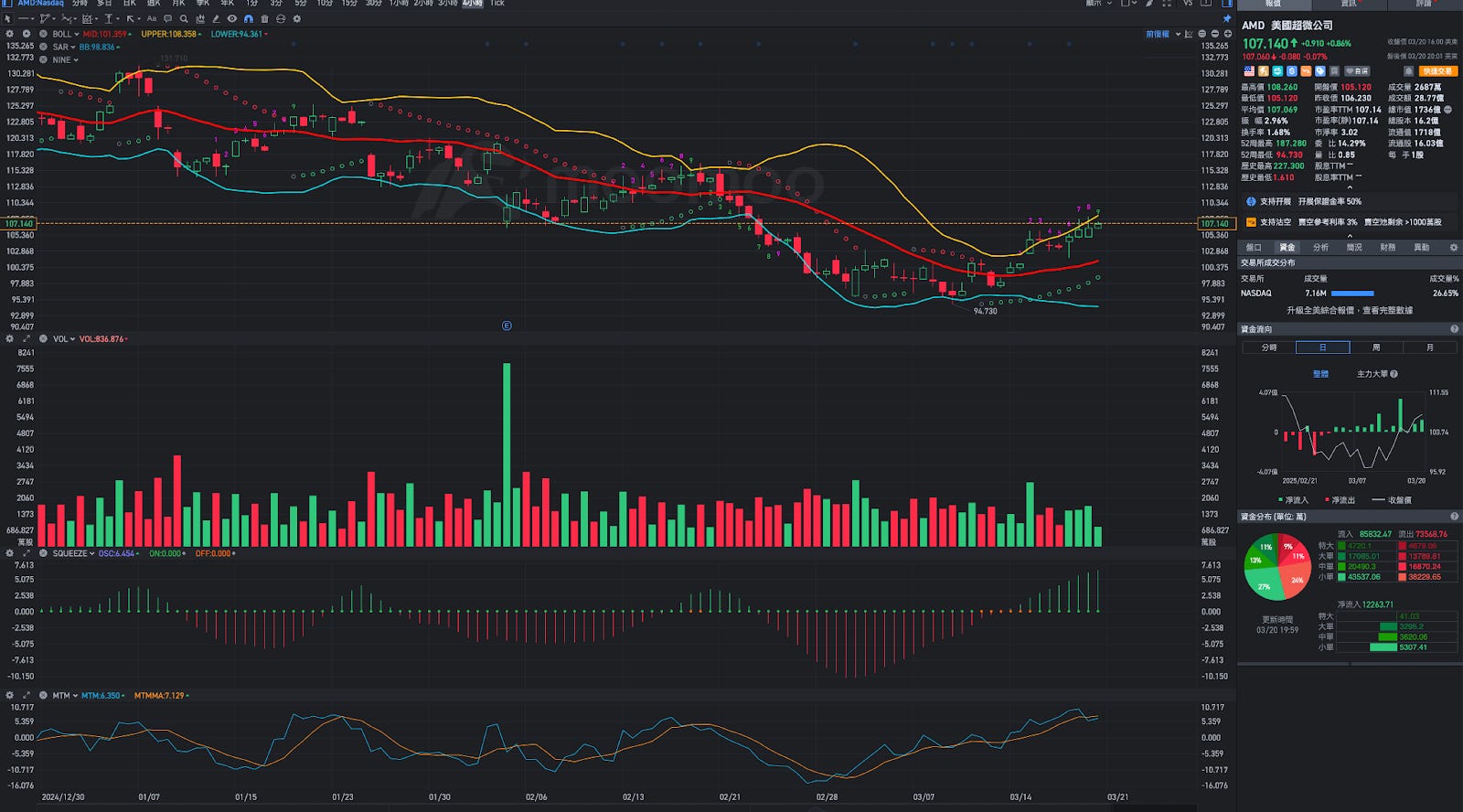Switch chart to 月K period
The height and width of the screenshot is (812, 1463).
coord(178,4)
